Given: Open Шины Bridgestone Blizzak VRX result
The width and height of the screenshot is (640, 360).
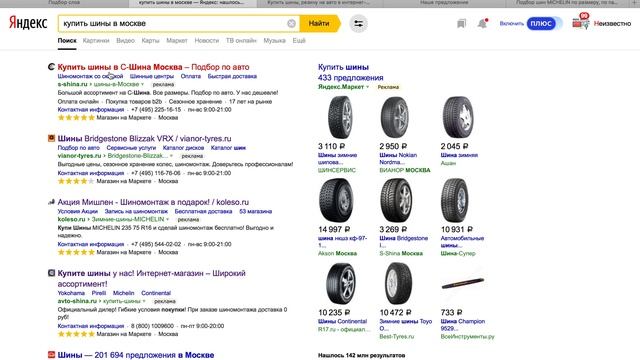Looking at the screenshot, I should [144, 139].
